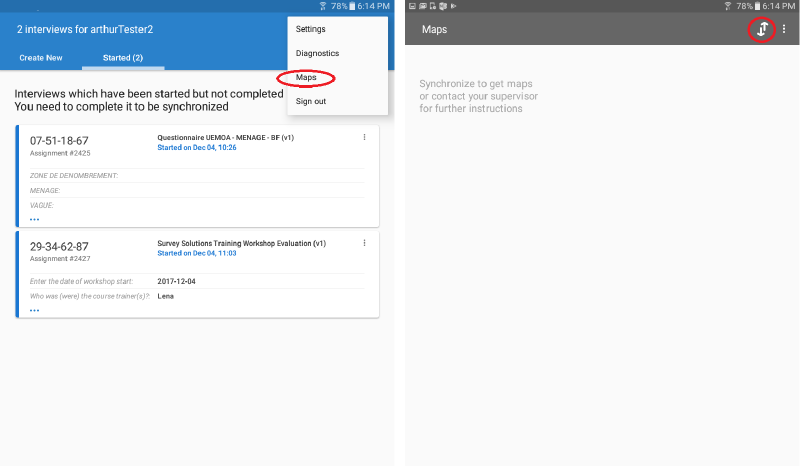Image resolution: width=800 pixels, height=466 pixels.
Task: Click Sign out menu entry
Action: pos(311,101)
